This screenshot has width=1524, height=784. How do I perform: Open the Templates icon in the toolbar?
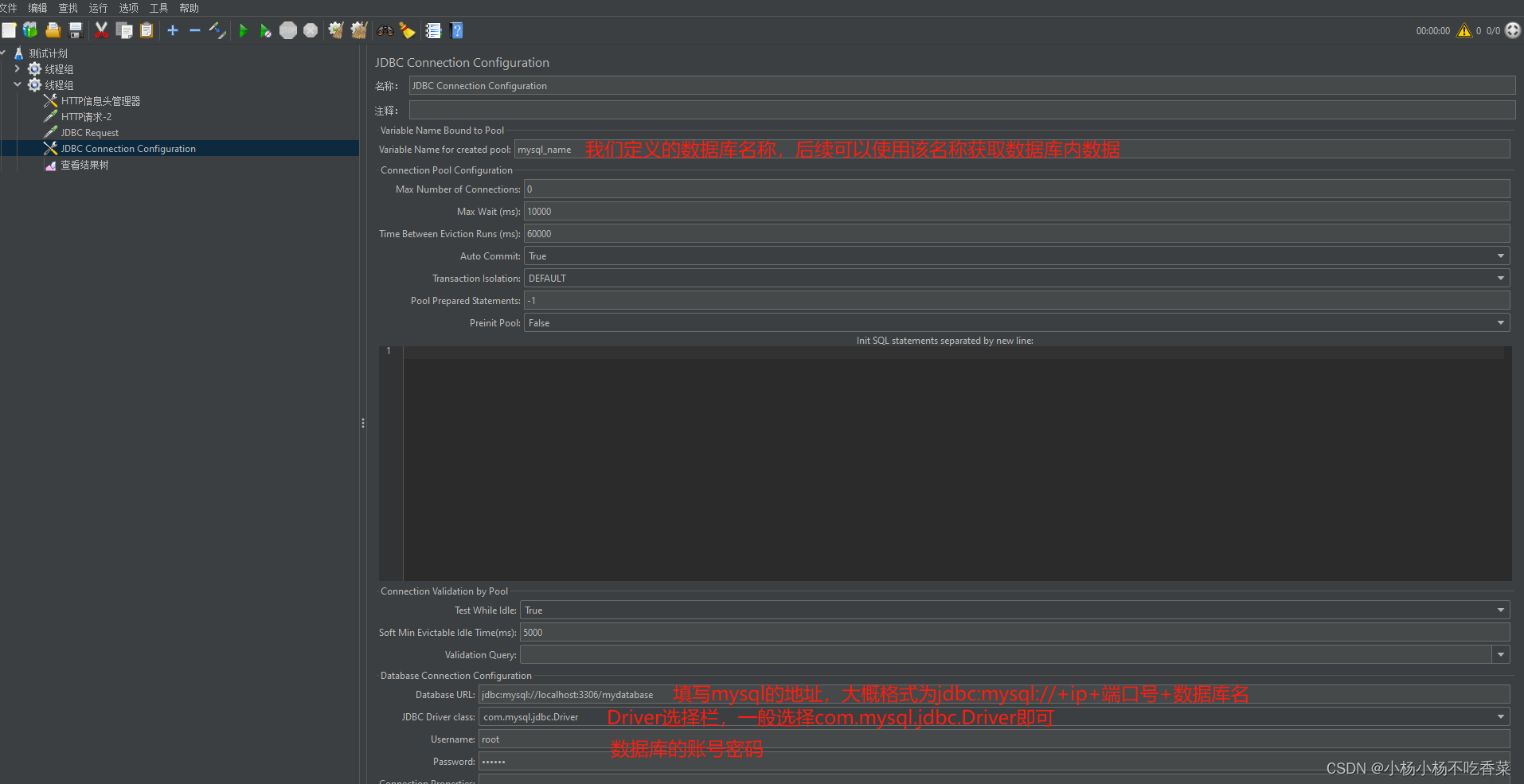30,30
